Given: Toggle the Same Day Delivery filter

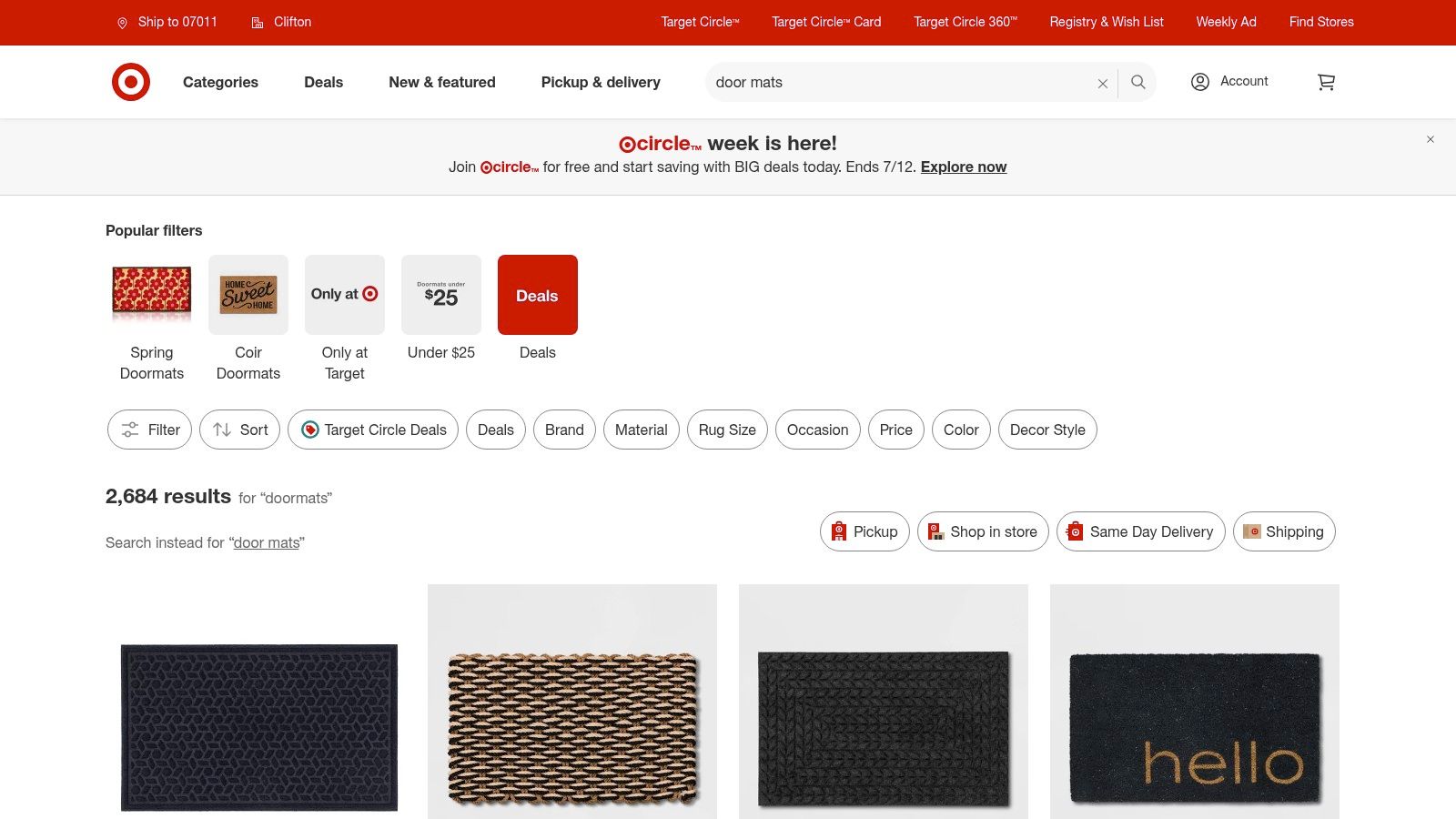Looking at the screenshot, I should tap(1141, 531).
